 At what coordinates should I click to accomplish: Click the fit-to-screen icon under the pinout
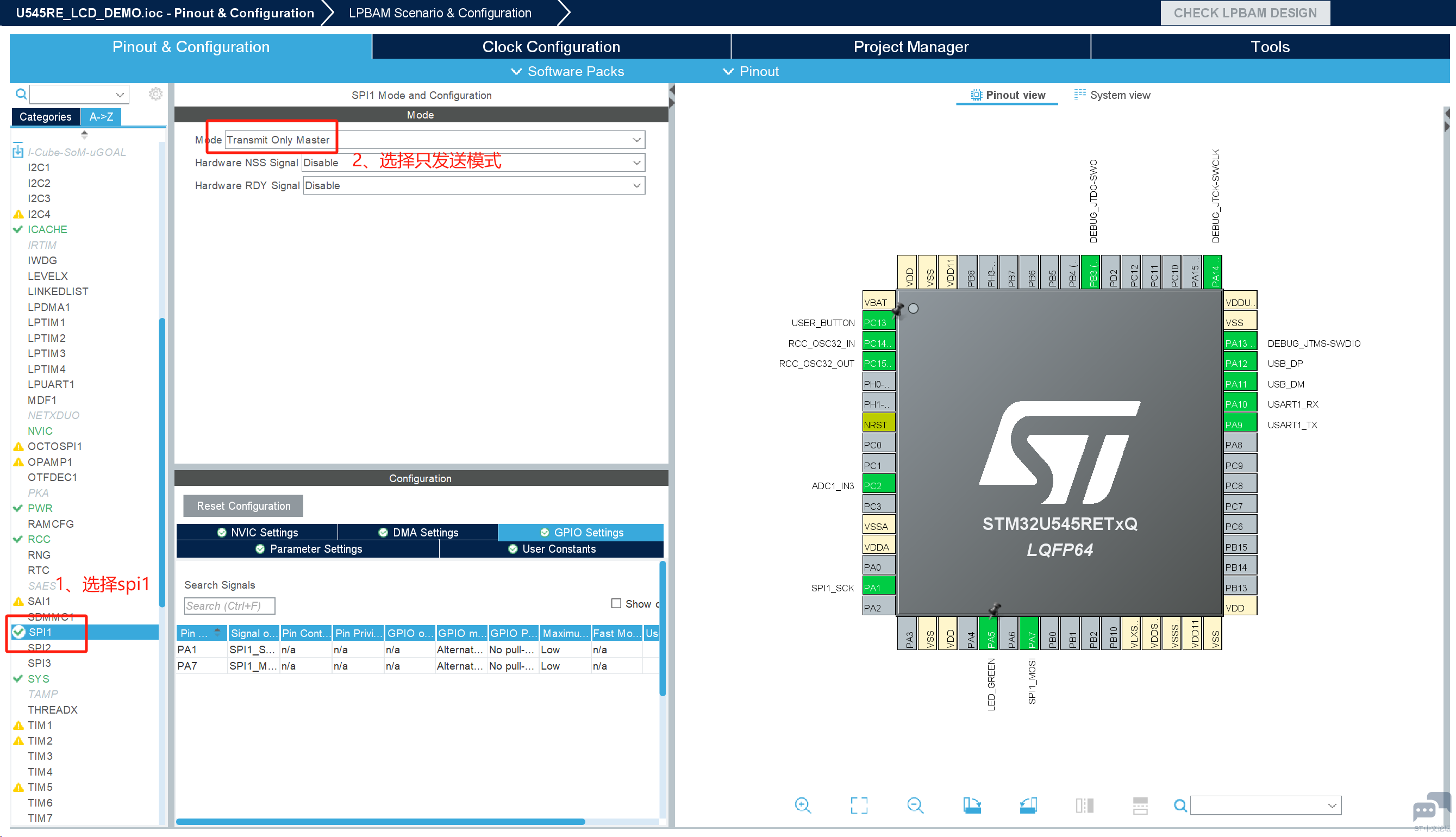pos(859,805)
